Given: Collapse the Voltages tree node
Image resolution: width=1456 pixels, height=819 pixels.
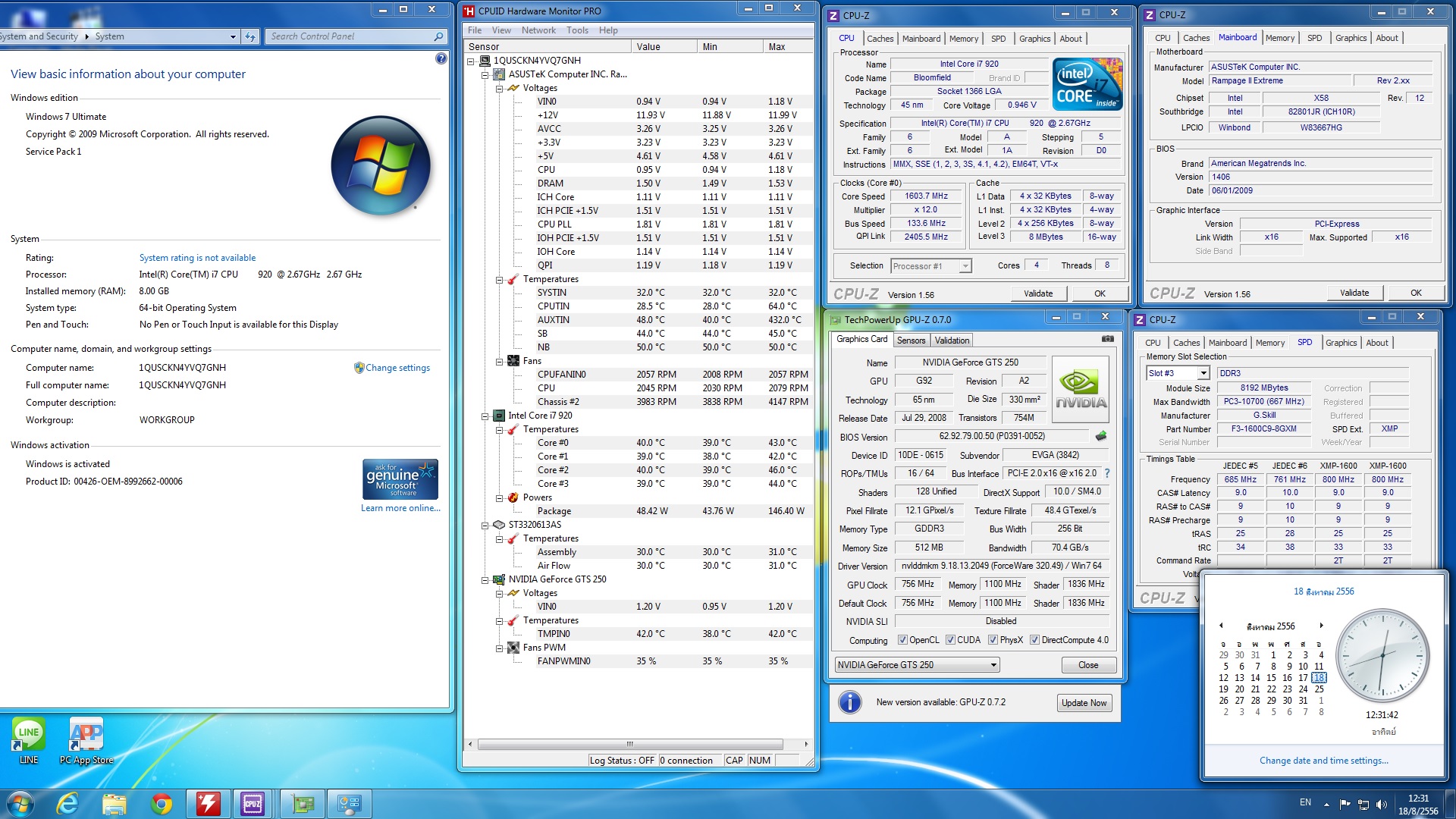Looking at the screenshot, I should pos(499,89).
